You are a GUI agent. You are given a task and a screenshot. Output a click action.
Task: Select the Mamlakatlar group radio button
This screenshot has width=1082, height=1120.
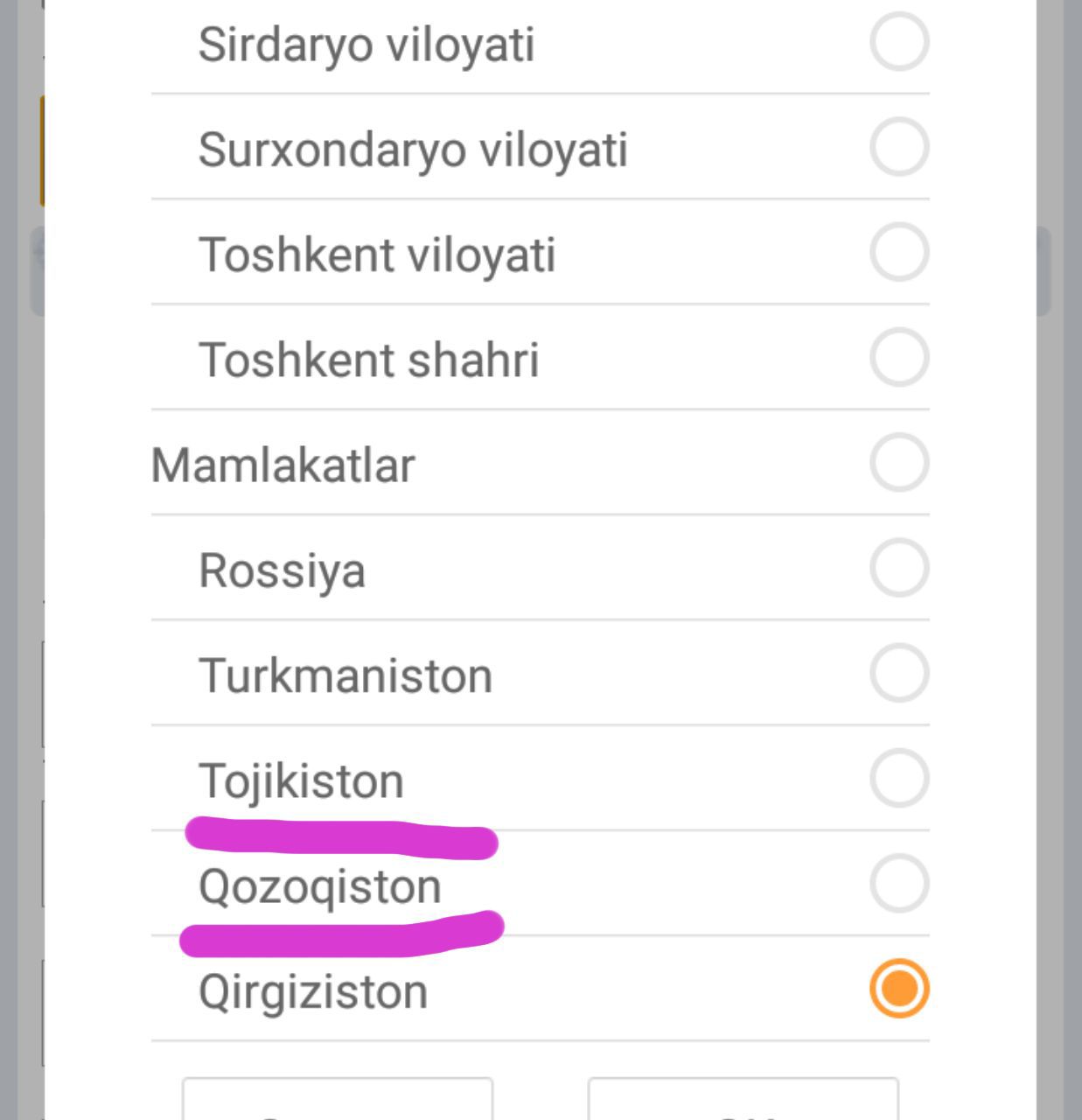point(899,462)
